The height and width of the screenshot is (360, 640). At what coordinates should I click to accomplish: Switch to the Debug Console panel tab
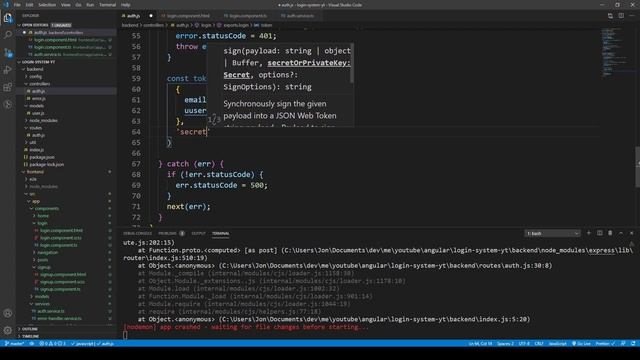point(138,233)
